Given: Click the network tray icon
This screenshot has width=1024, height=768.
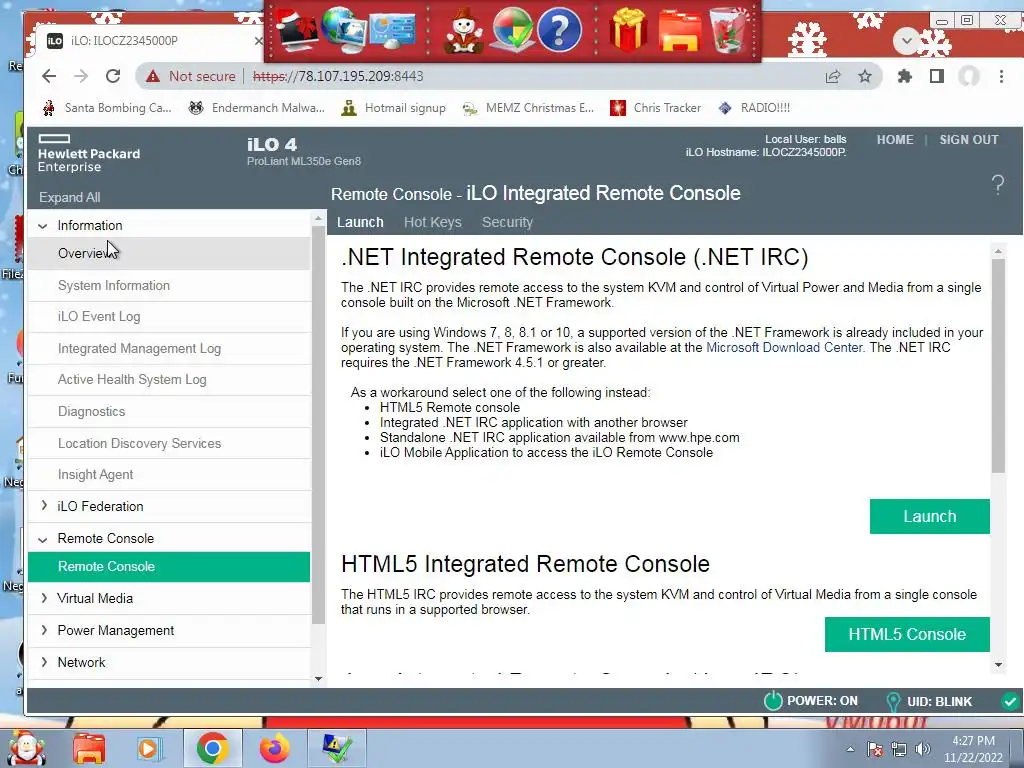Looking at the screenshot, I should [x=899, y=749].
